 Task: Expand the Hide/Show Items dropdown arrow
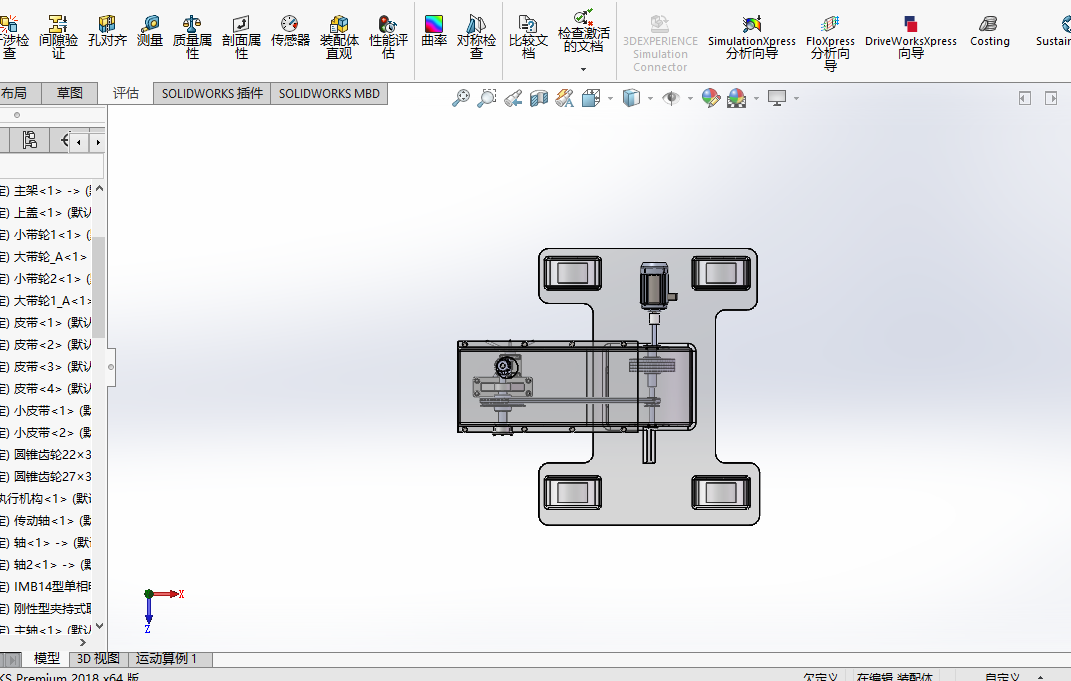(x=690, y=99)
